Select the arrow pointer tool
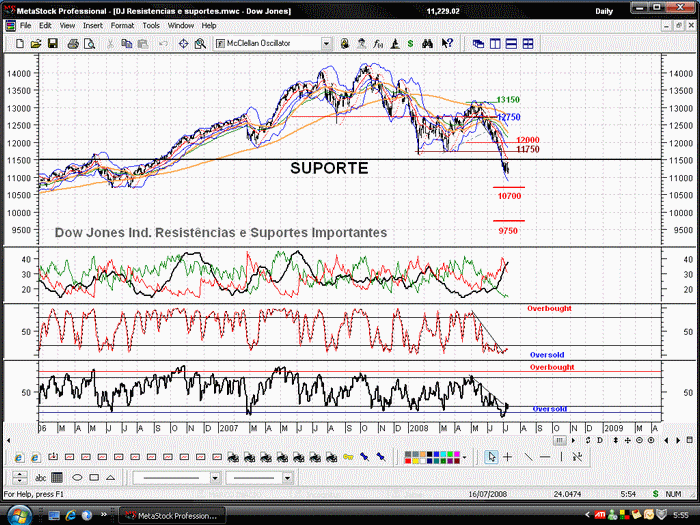The image size is (700, 525). [492, 457]
